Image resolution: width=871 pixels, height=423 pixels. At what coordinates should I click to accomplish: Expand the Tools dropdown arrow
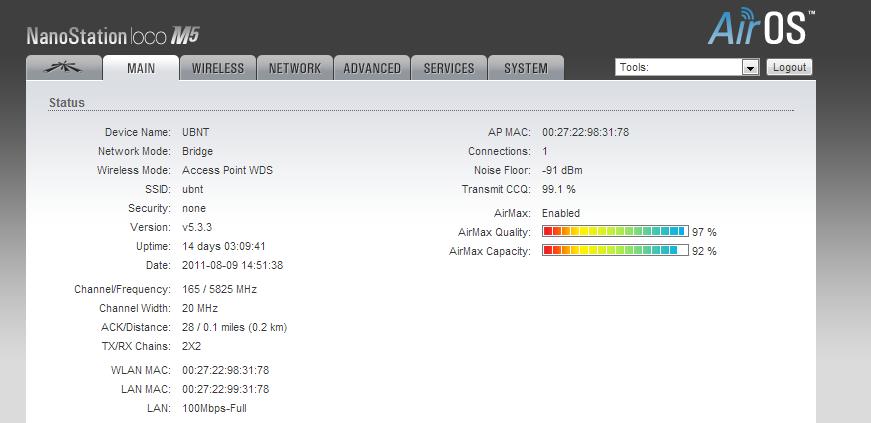coord(750,68)
